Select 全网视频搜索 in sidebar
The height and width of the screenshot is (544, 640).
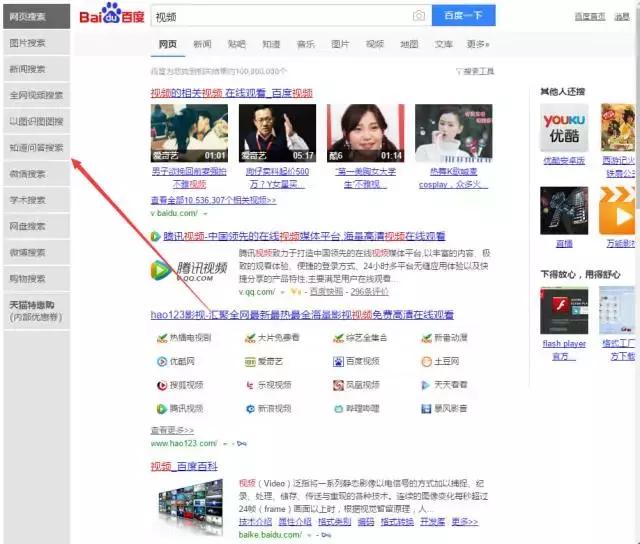[36, 95]
